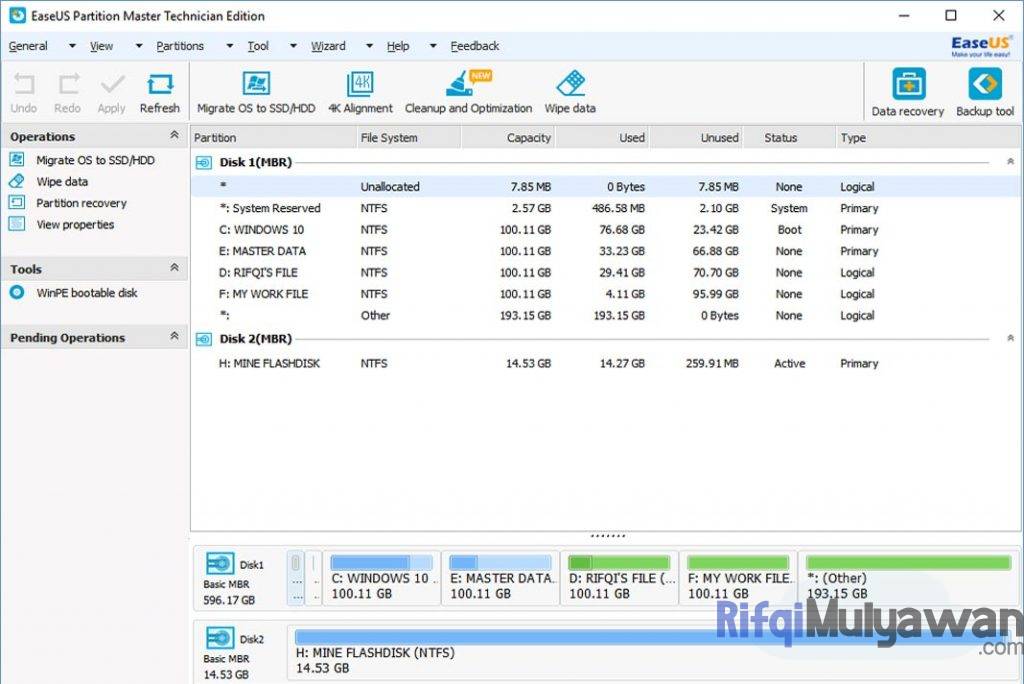
Task: Open the Partitions menu
Action: (x=181, y=45)
